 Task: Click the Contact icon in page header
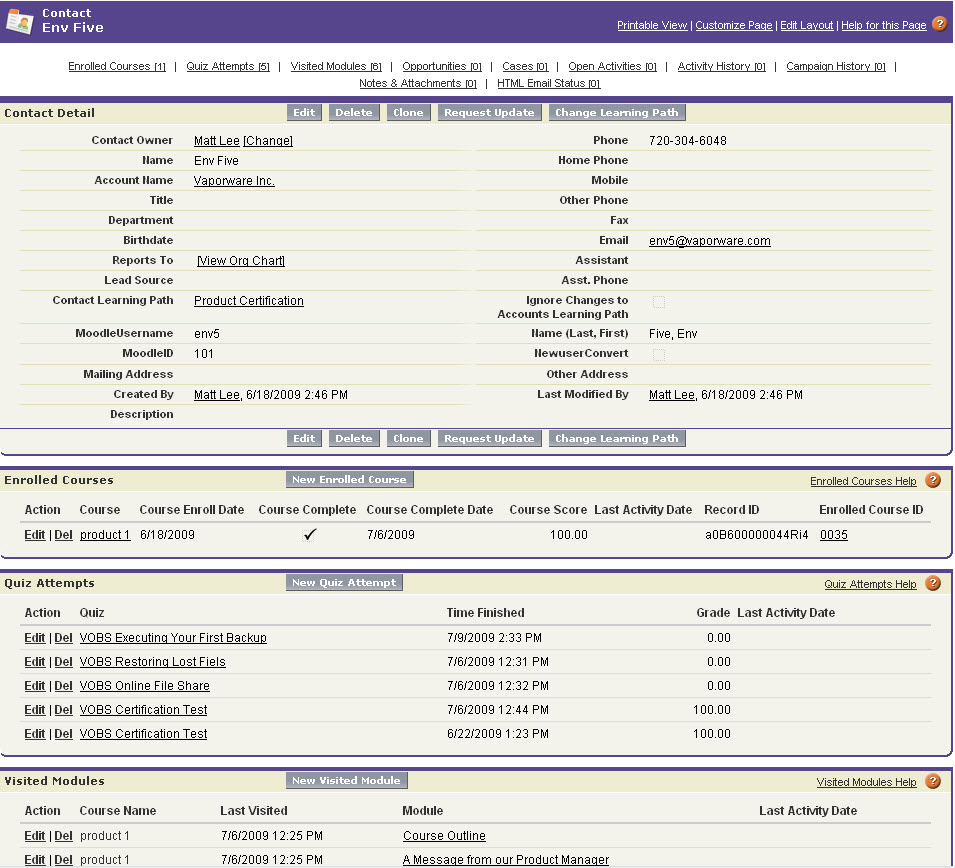20,21
